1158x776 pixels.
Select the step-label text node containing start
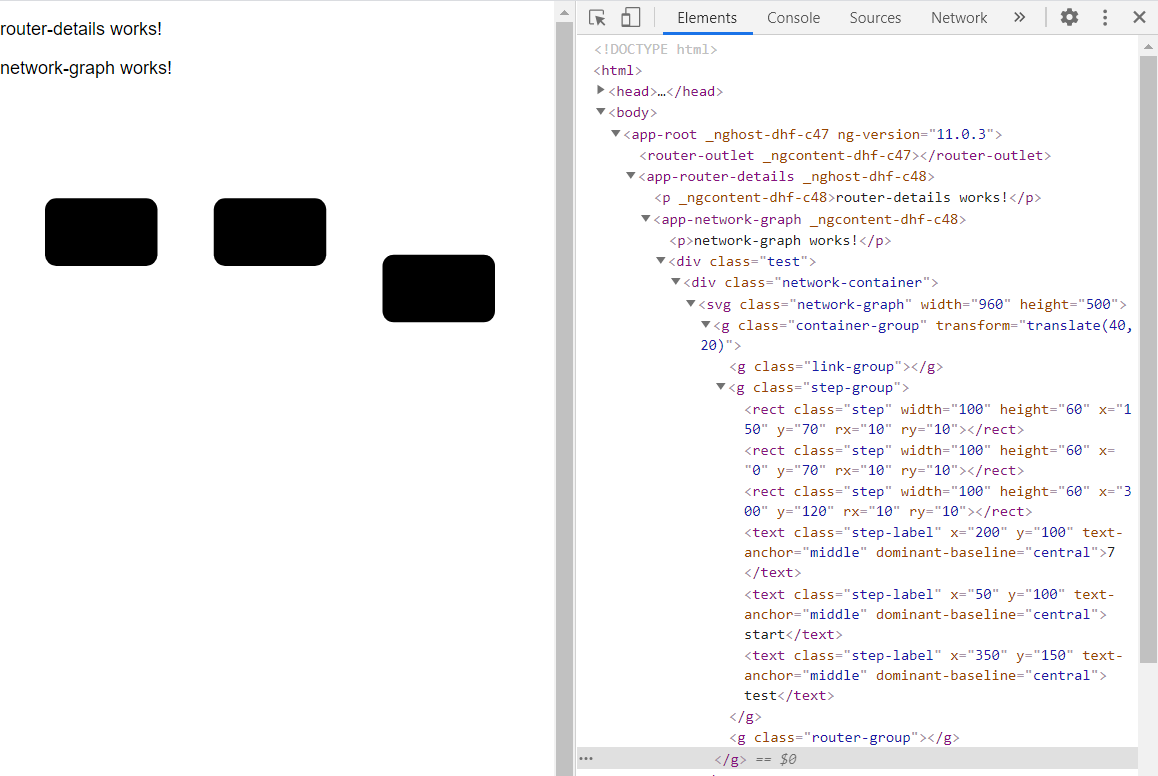point(929,614)
